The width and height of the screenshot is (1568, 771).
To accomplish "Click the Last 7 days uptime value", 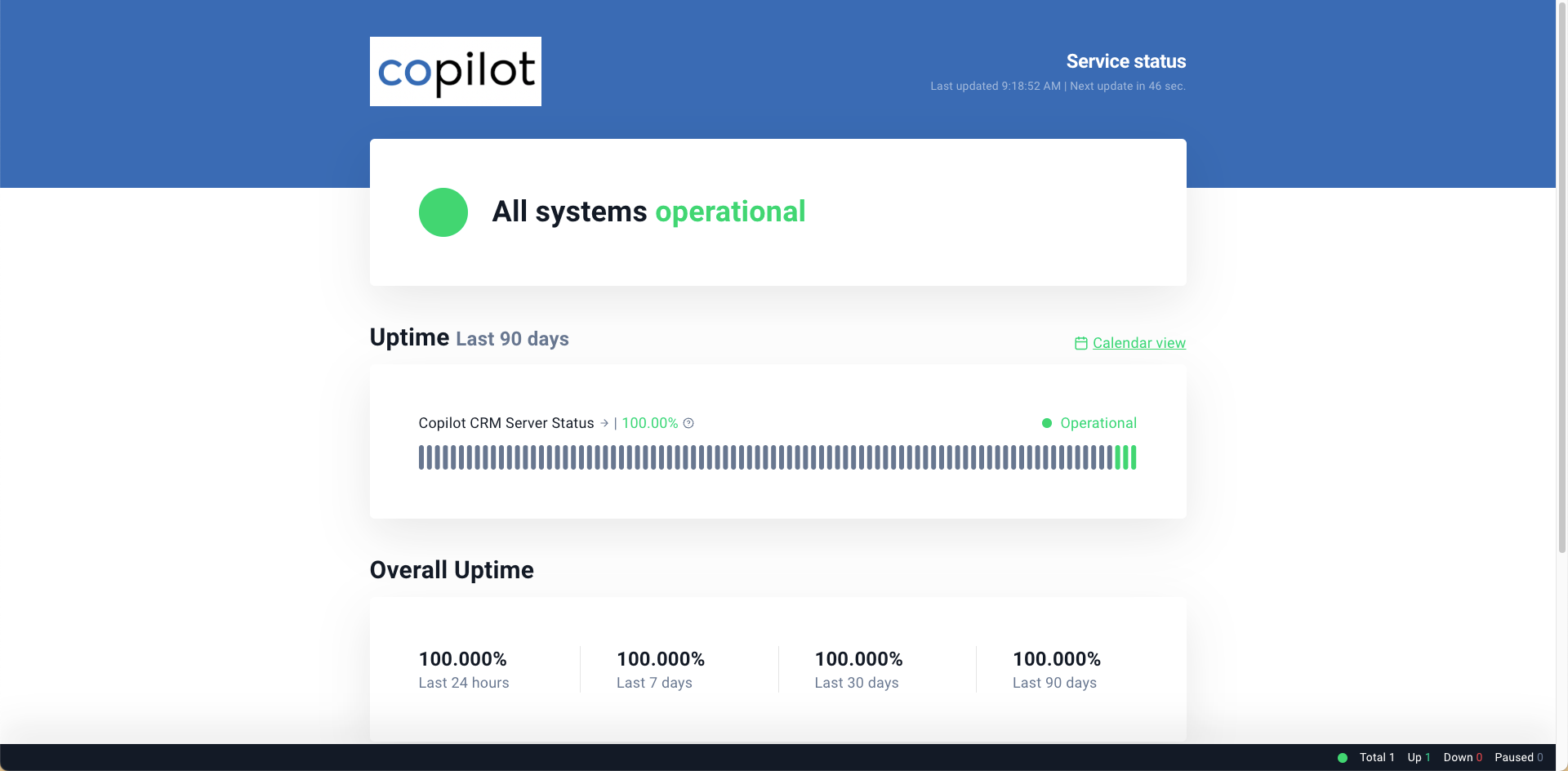I will [x=661, y=659].
